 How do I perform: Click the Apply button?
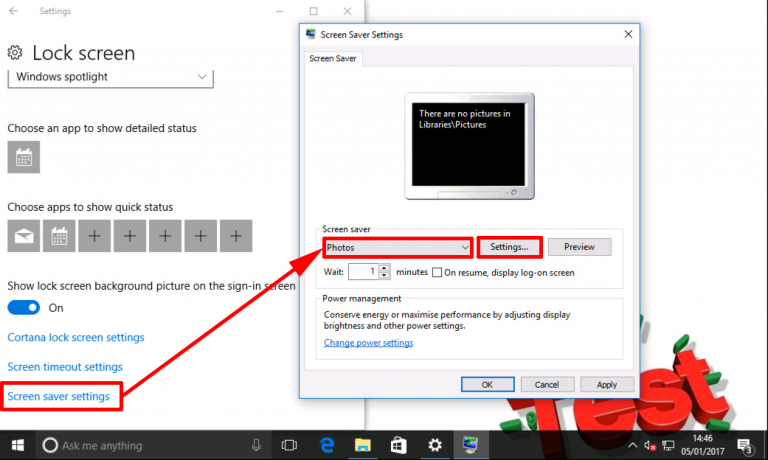coord(607,385)
